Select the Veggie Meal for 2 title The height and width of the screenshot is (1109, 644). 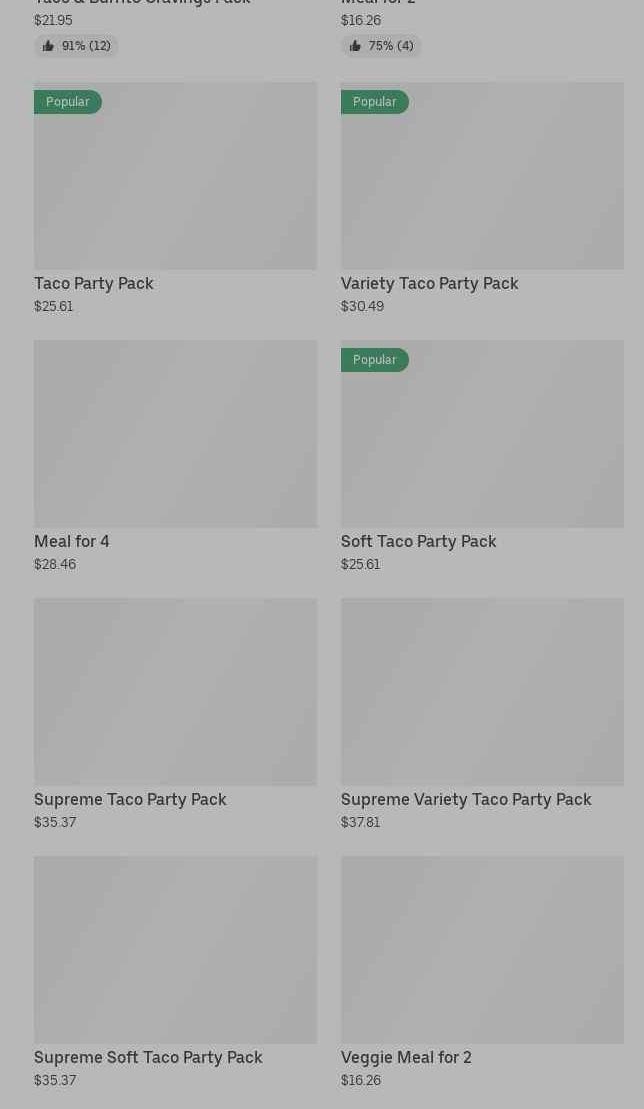tap(406, 1058)
